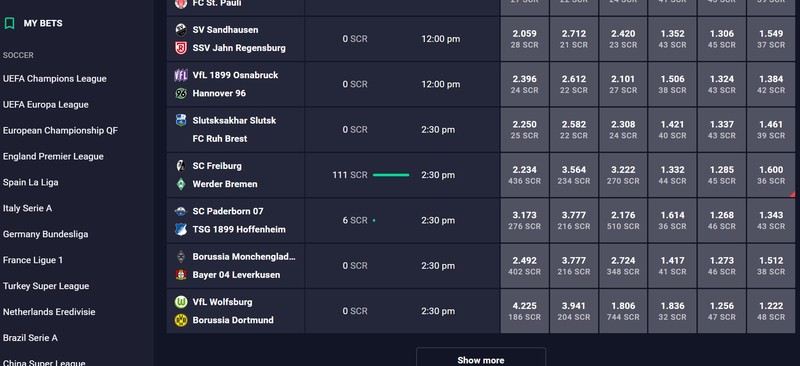Click the SSV Jahn Regensburg crest
Image resolution: width=800 pixels, height=366 pixels.
pyautogui.click(x=181, y=48)
